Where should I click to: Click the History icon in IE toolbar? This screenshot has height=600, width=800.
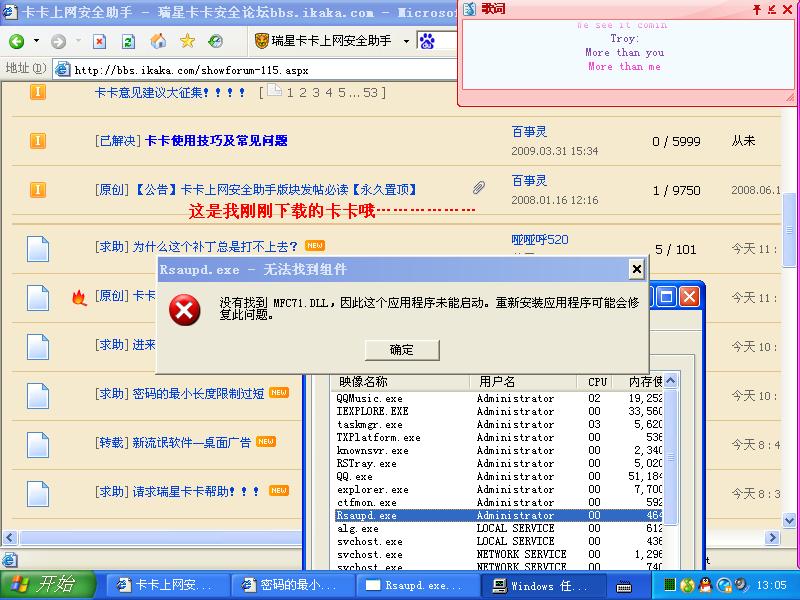pyautogui.click(x=215, y=41)
